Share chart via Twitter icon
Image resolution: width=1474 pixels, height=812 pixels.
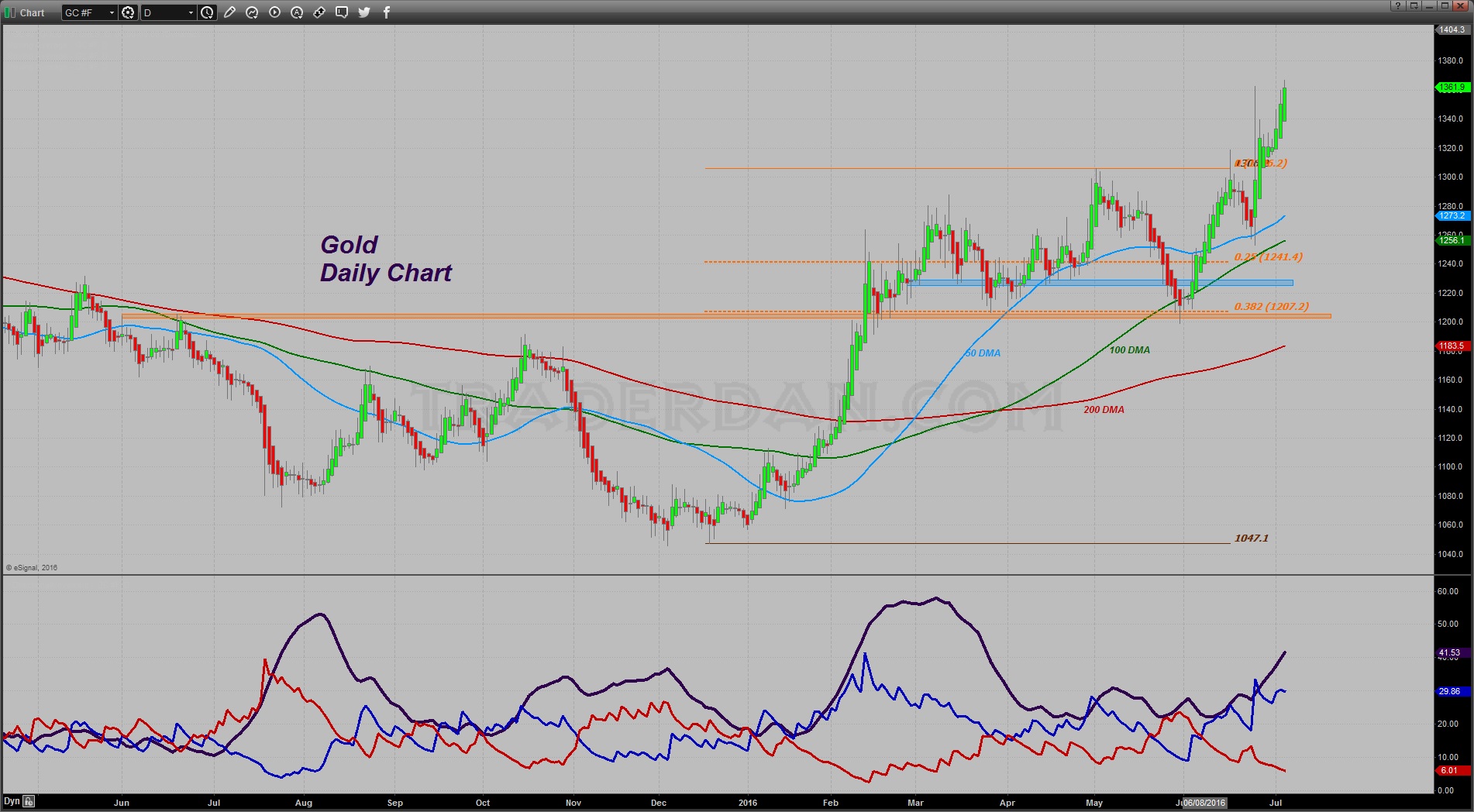pos(364,12)
